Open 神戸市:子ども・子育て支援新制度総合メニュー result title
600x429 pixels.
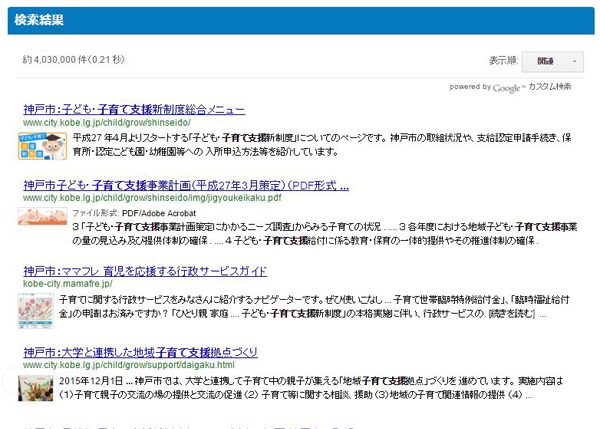pos(133,108)
